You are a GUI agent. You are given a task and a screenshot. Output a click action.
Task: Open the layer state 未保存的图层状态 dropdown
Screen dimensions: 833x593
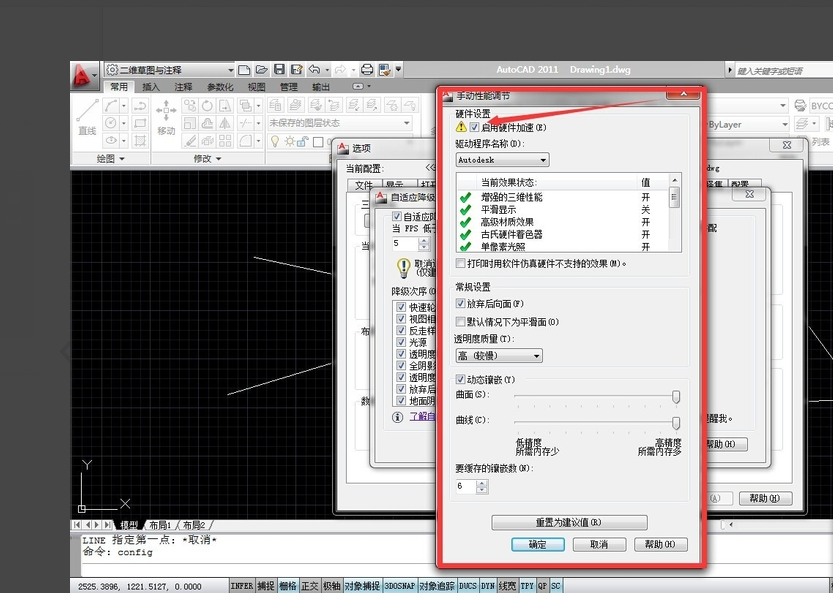[339, 123]
